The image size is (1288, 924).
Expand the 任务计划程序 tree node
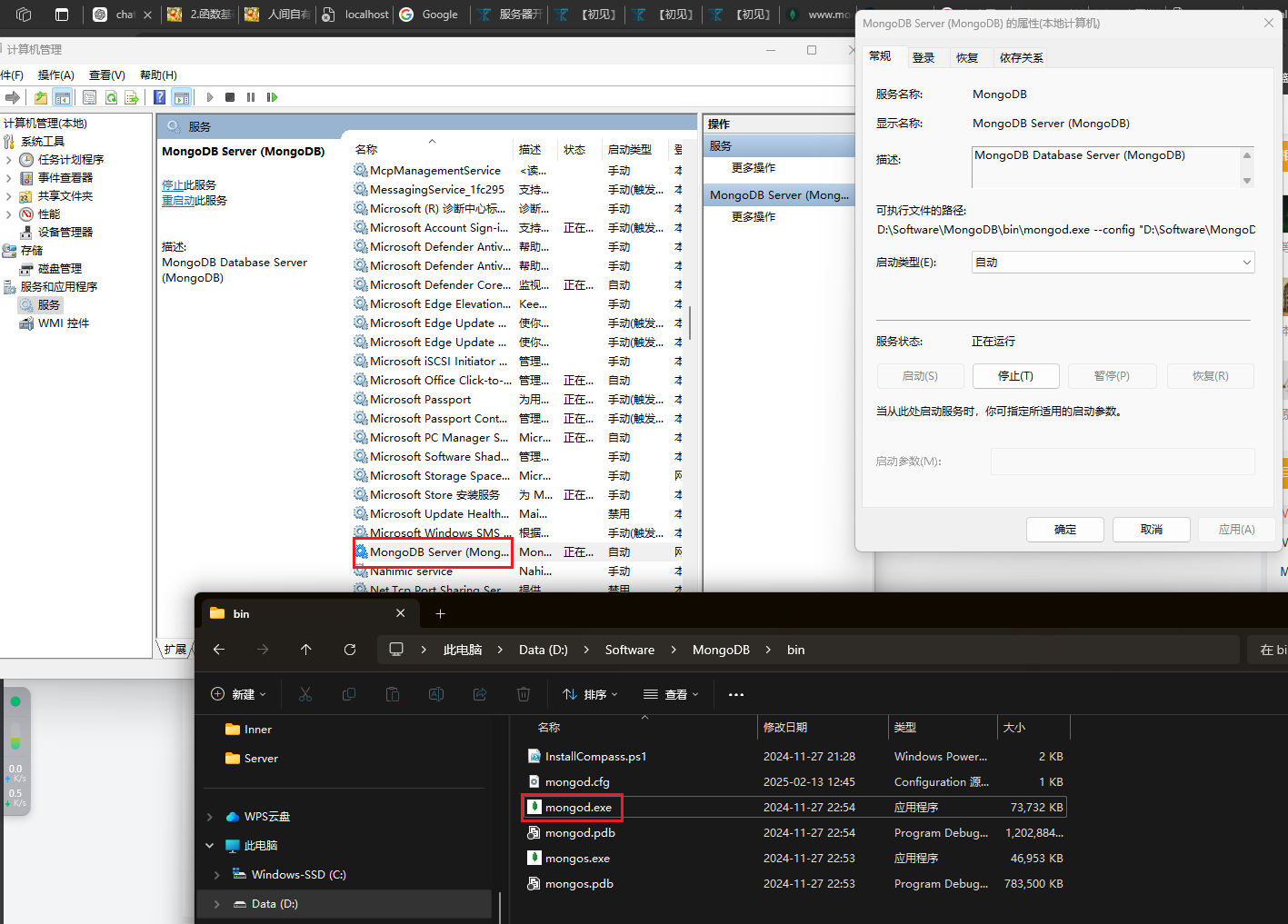(x=9, y=160)
